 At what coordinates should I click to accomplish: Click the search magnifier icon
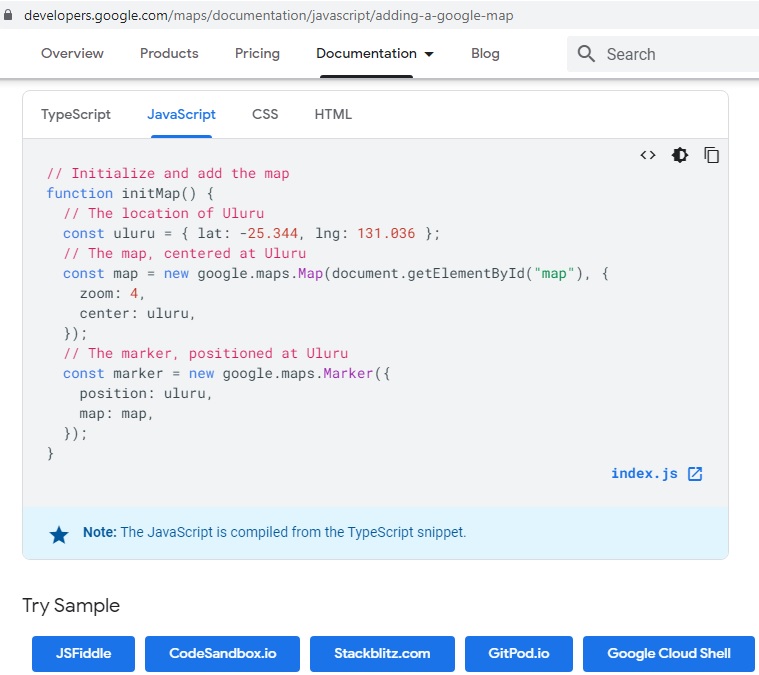[x=587, y=54]
